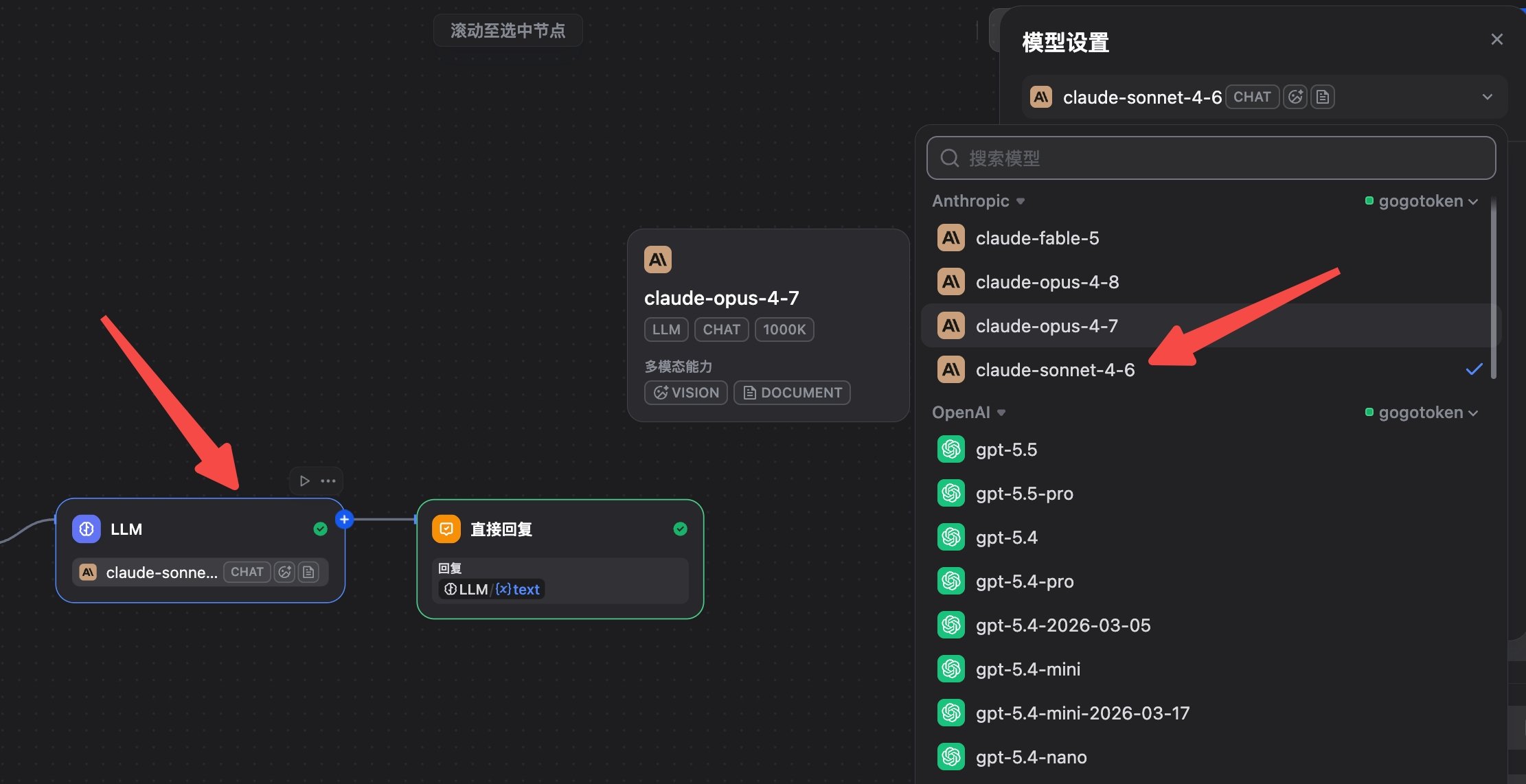
Task: Open the LLM node three-dot menu
Action: [328, 481]
